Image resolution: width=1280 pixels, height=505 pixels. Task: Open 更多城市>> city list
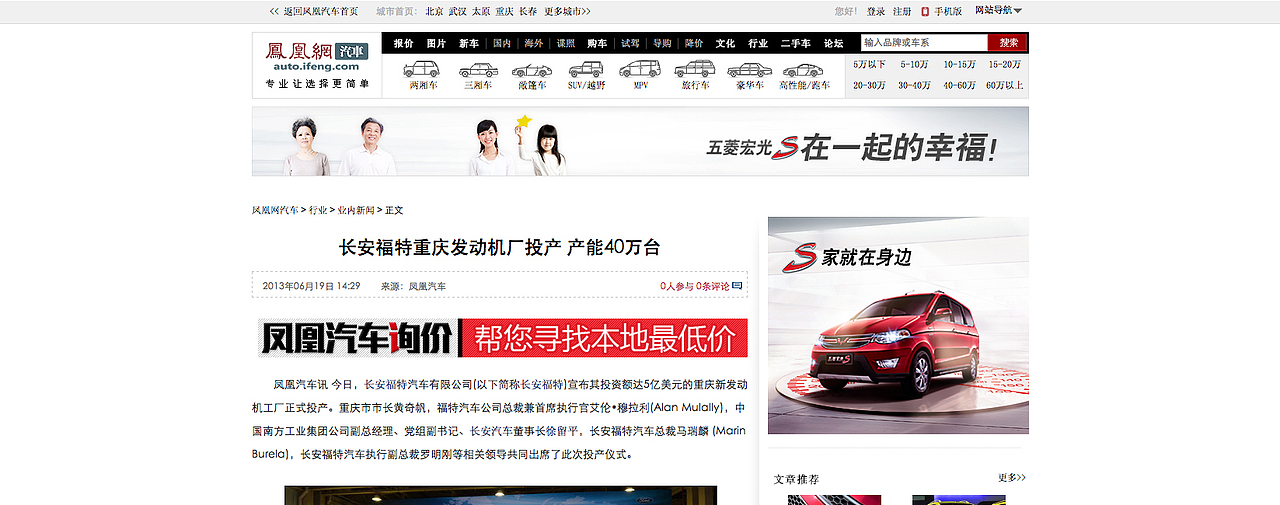567,11
